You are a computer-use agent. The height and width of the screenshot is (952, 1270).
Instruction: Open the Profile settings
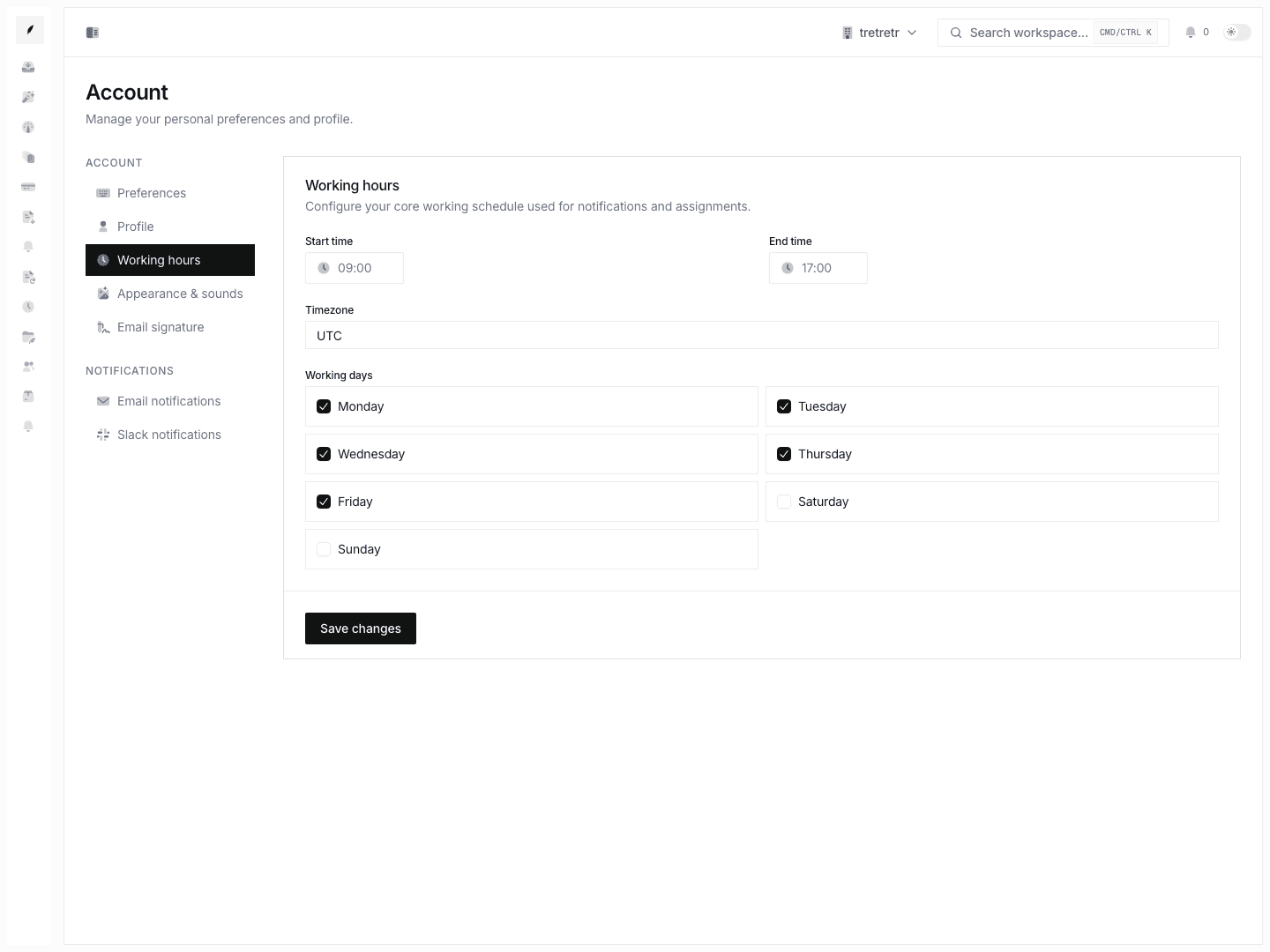[x=170, y=227]
